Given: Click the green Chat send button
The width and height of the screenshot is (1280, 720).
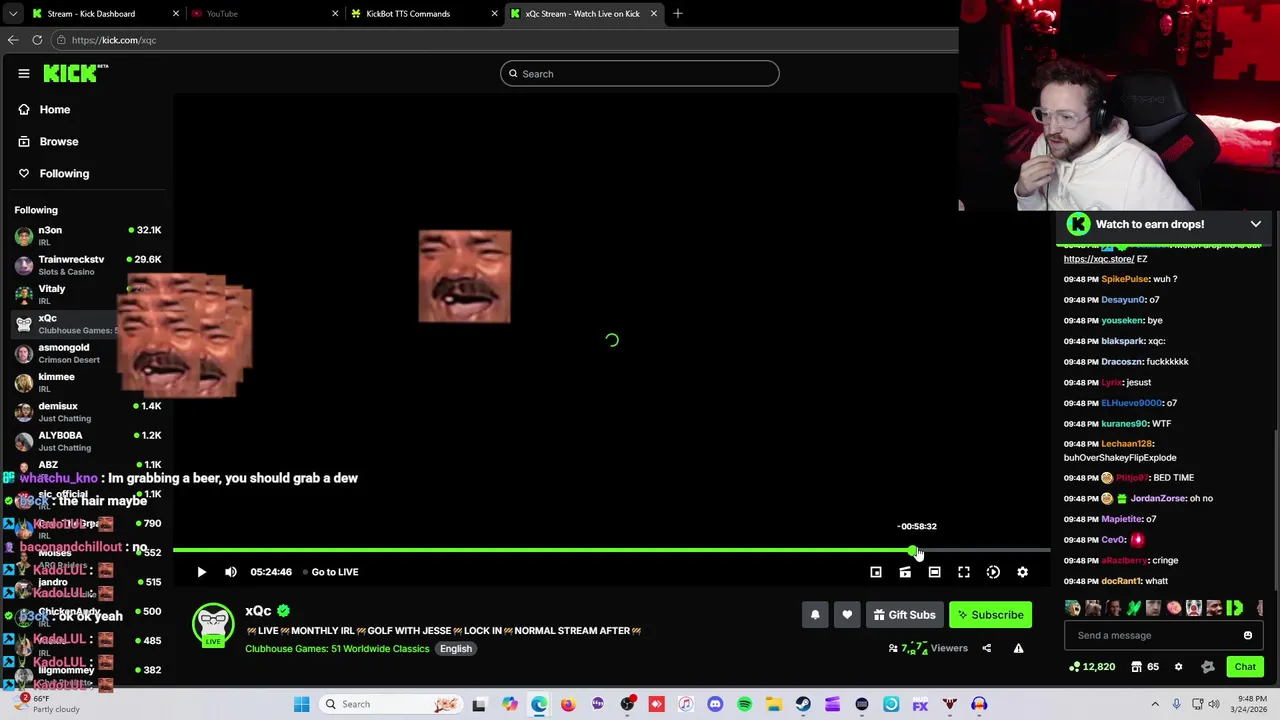Looking at the screenshot, I should 1245,666.
